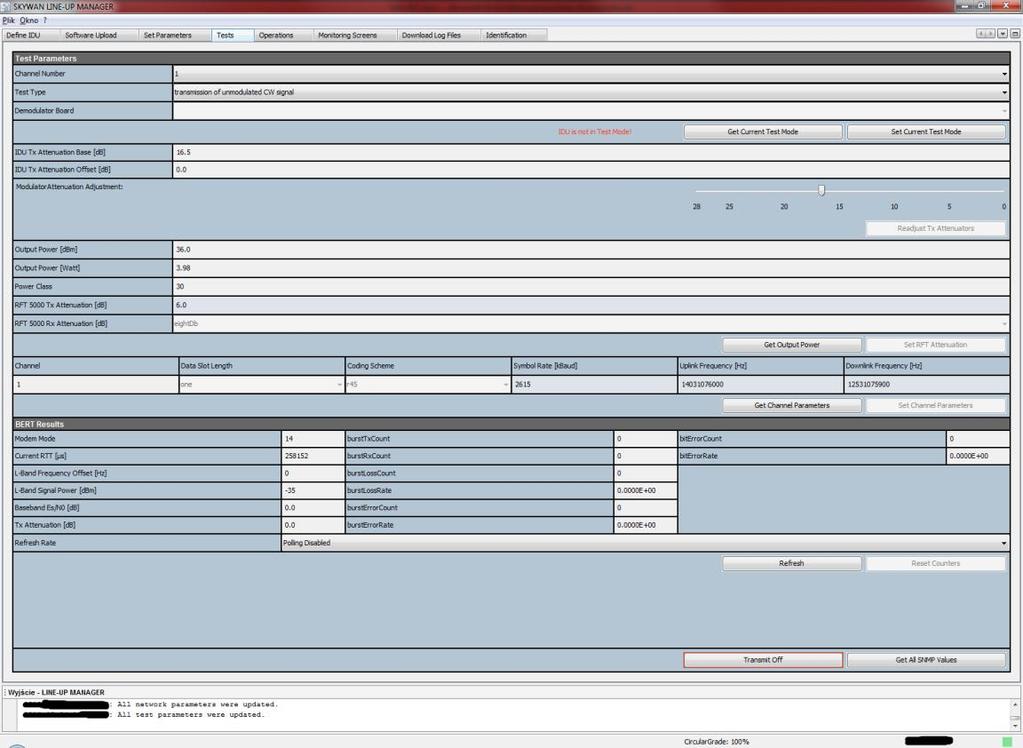Click the BERT Results section header
Viewport: 1023px width, 748px height.
pos(511,424)
